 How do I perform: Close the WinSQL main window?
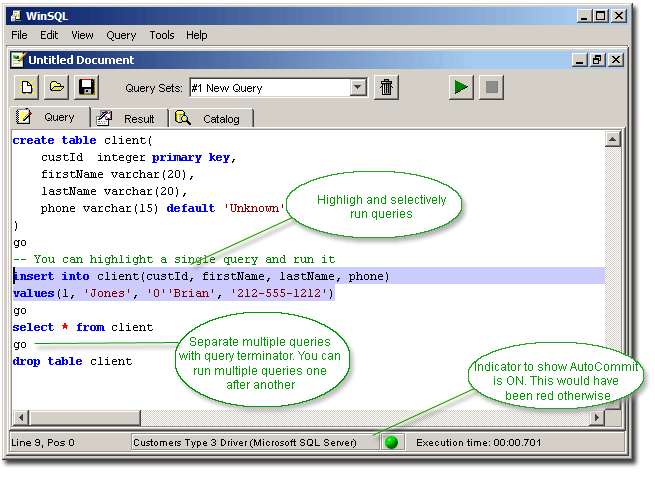619,16
